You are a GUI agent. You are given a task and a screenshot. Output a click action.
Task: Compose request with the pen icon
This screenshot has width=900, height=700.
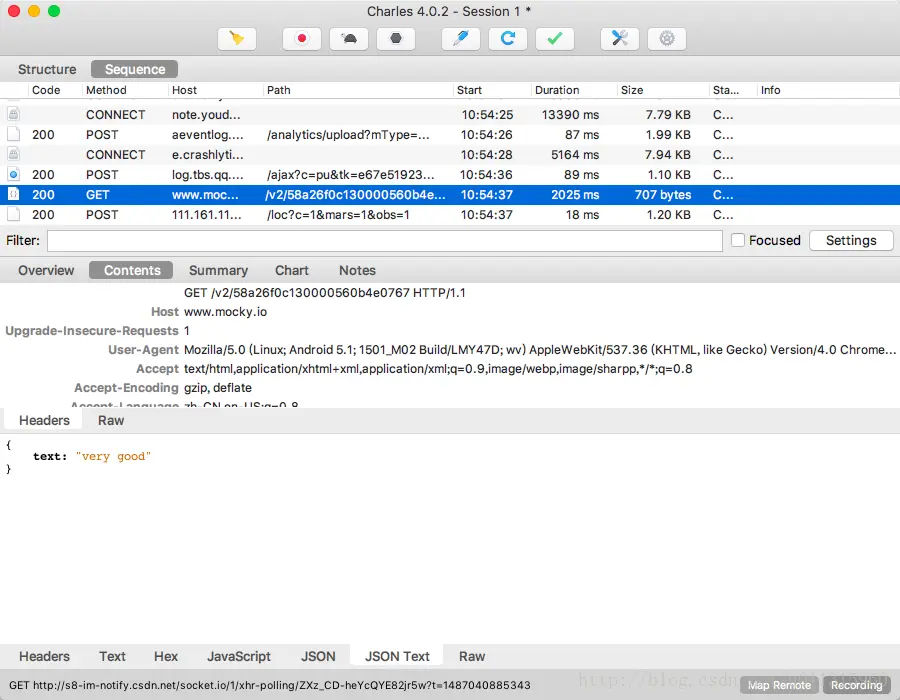(461, 38)
